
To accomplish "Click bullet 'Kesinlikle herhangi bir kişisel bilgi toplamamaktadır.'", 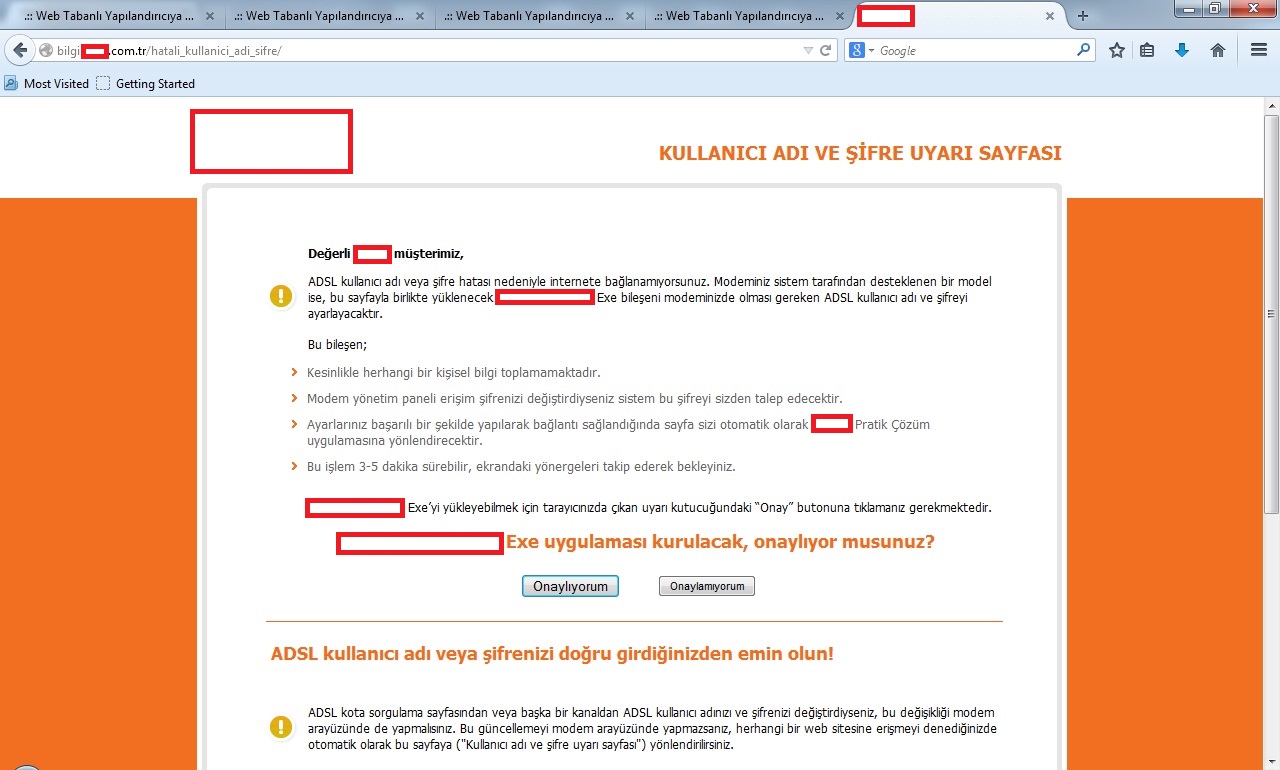I will click(x=453, y=373).
